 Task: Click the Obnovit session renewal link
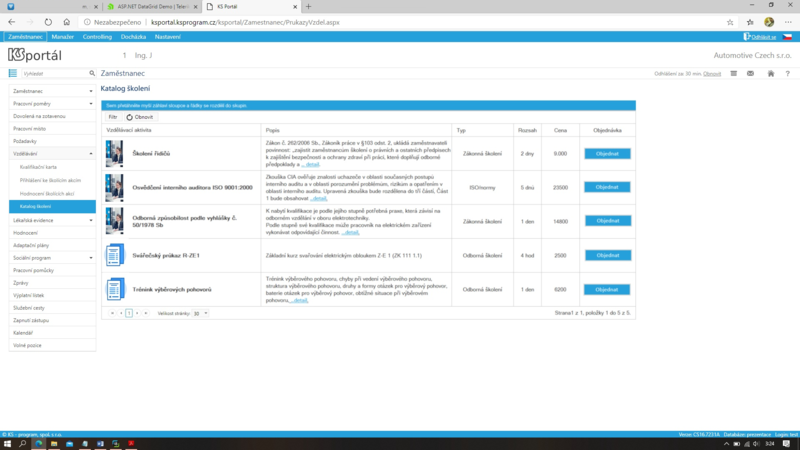(x=712, y=73)
